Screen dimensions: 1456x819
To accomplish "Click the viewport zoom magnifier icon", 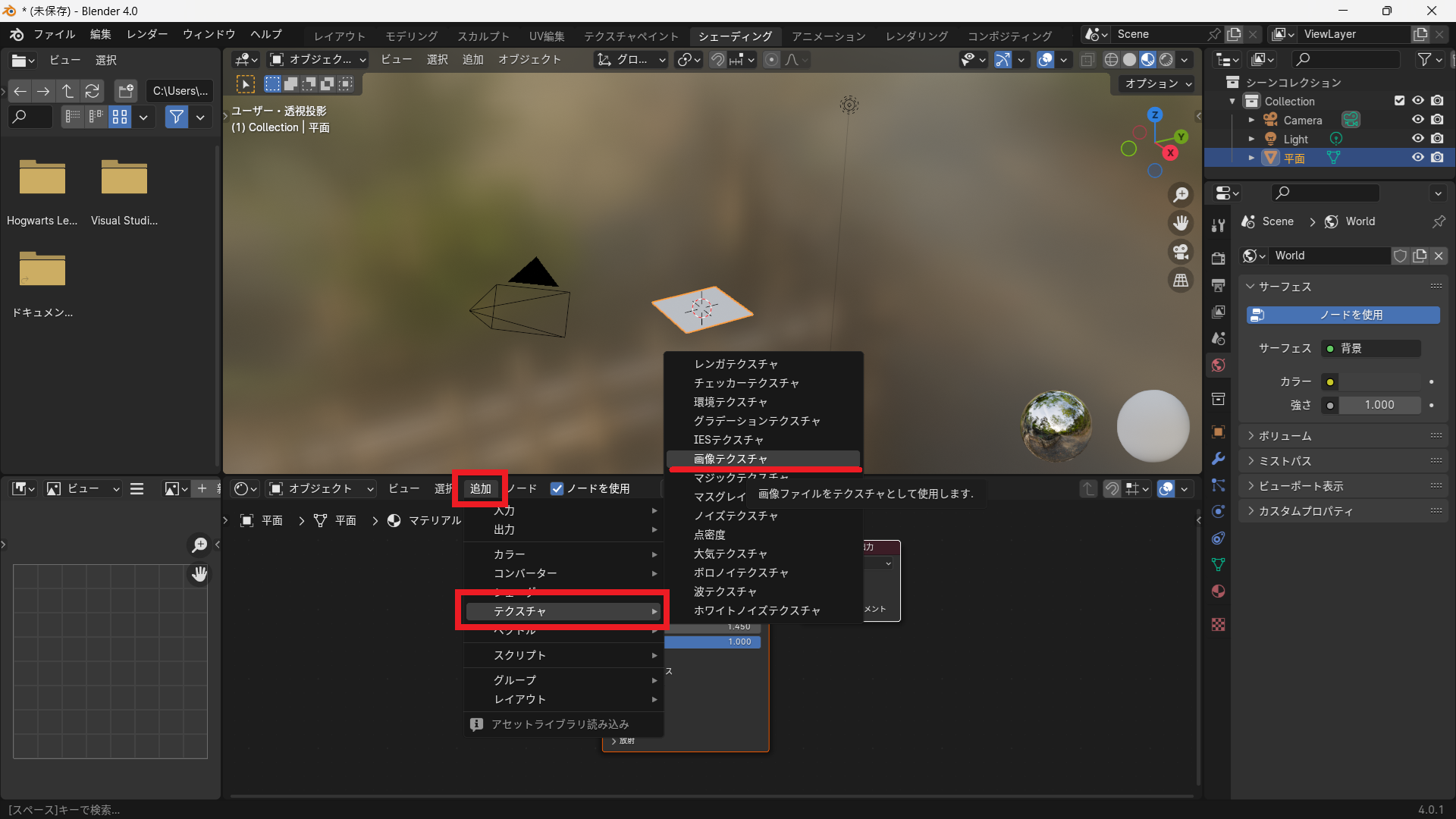I will click(1181, 195).
